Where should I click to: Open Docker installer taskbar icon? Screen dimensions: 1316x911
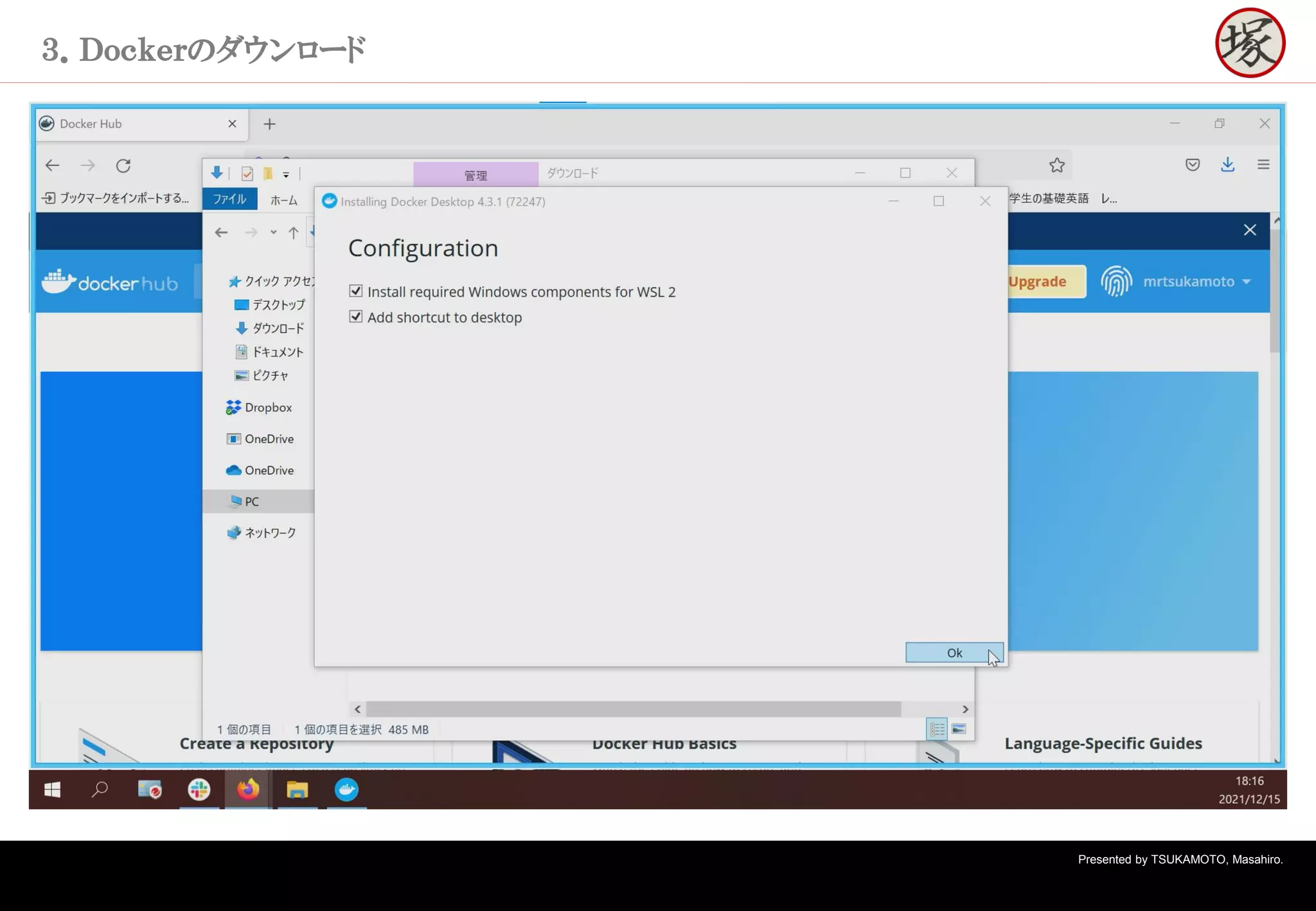[347, 790]
